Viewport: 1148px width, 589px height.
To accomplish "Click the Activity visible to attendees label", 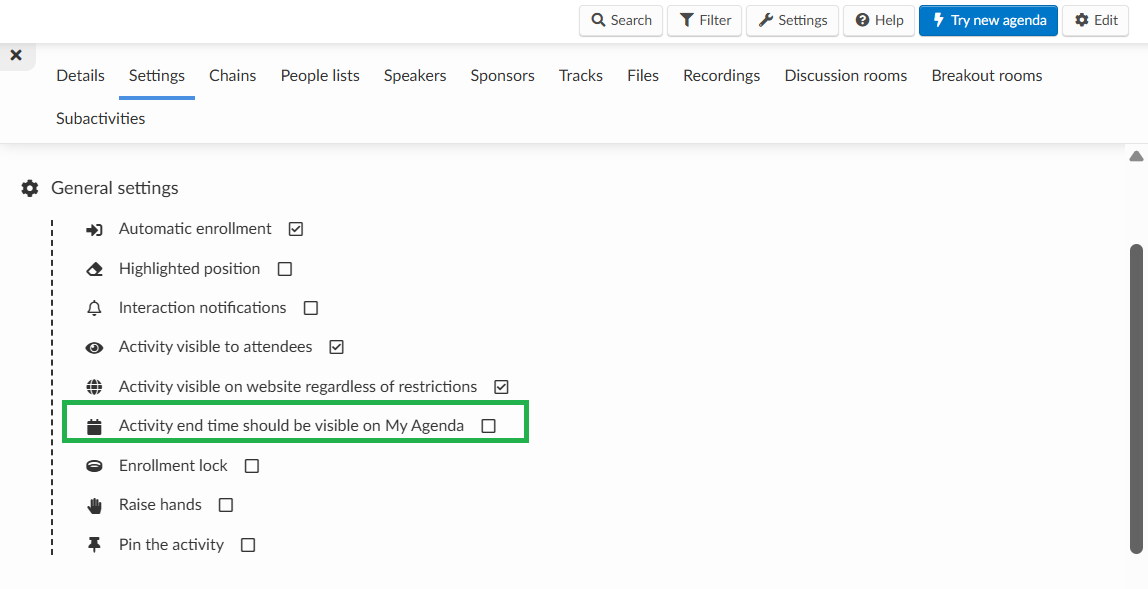I will [216, 347].
